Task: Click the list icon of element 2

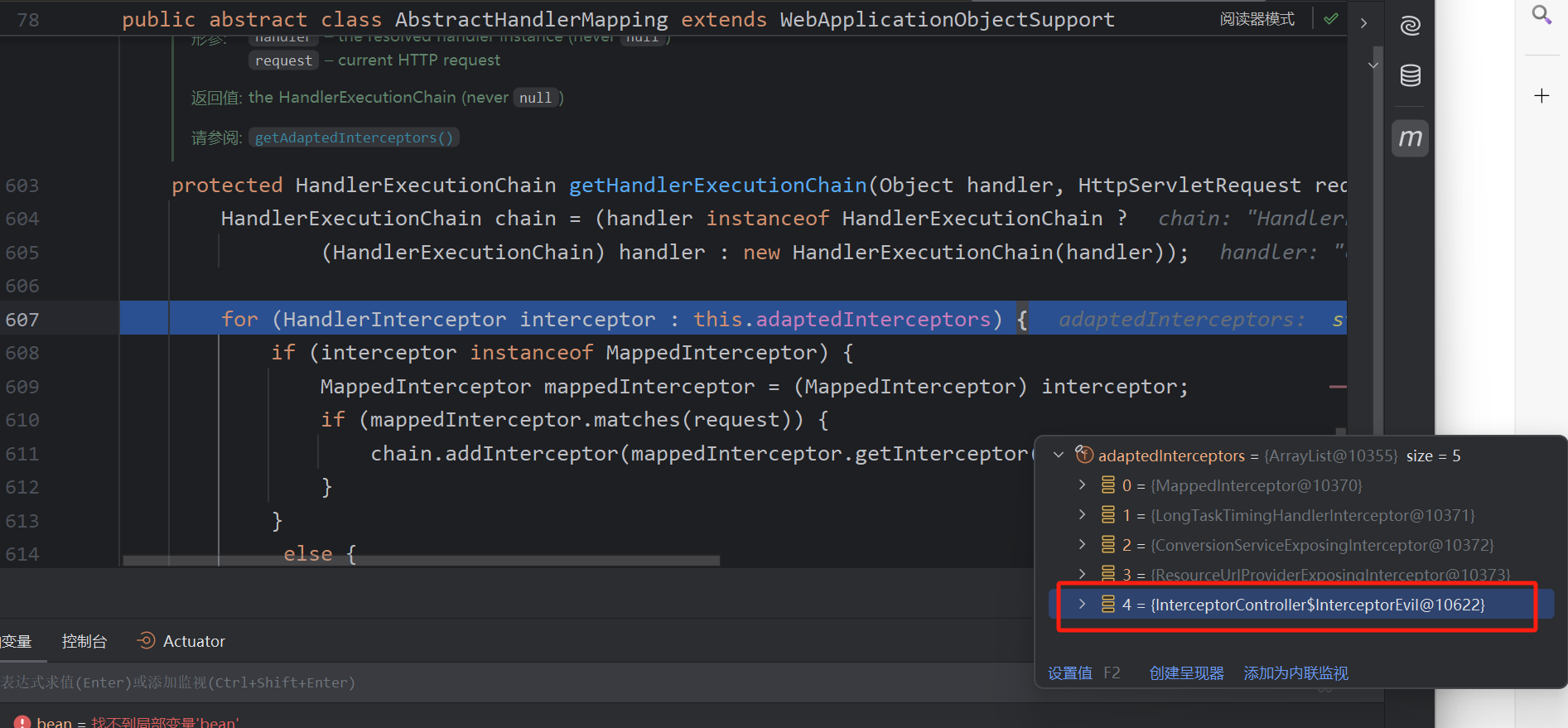Action: click(1108, 544)
